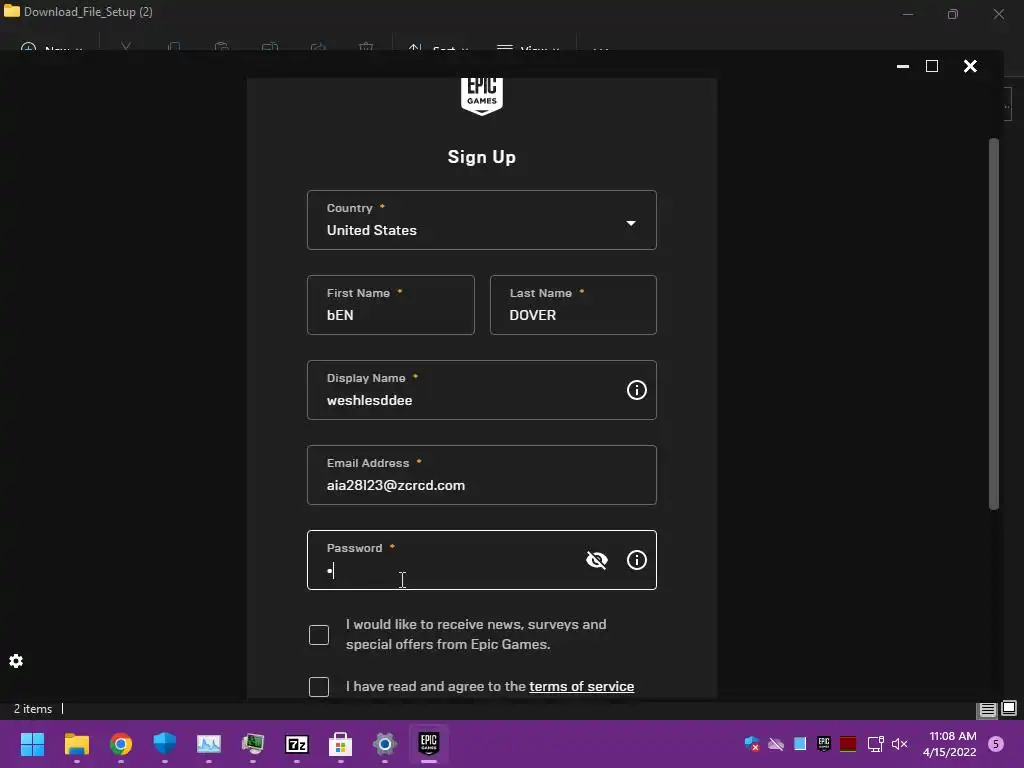Viewport: 1024px width, 768px height.
Task: Click the light blue square tray icon
Action: click(799, 744)
